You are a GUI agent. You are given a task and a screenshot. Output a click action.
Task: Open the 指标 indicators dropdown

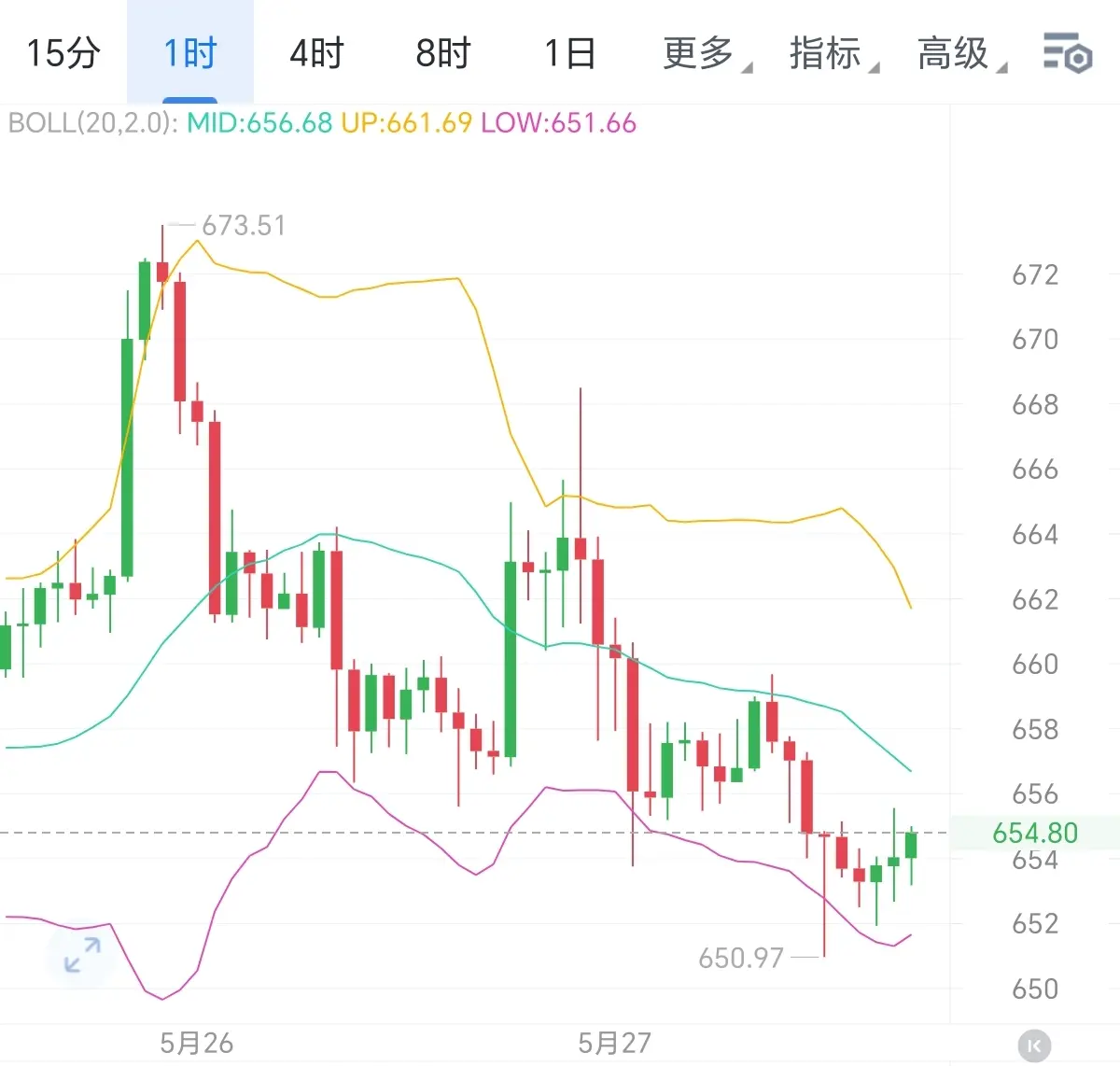[x=833, y=53]
